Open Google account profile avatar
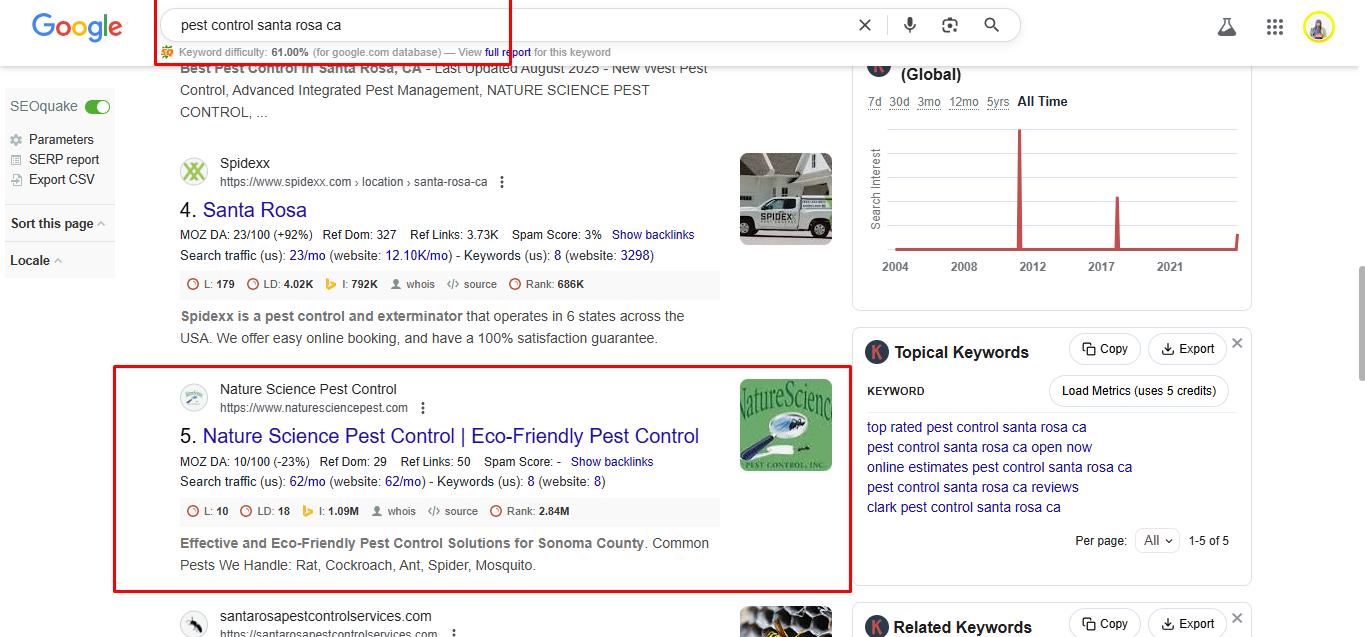This screenshot has height=637, width=1365. [1318, 27]
